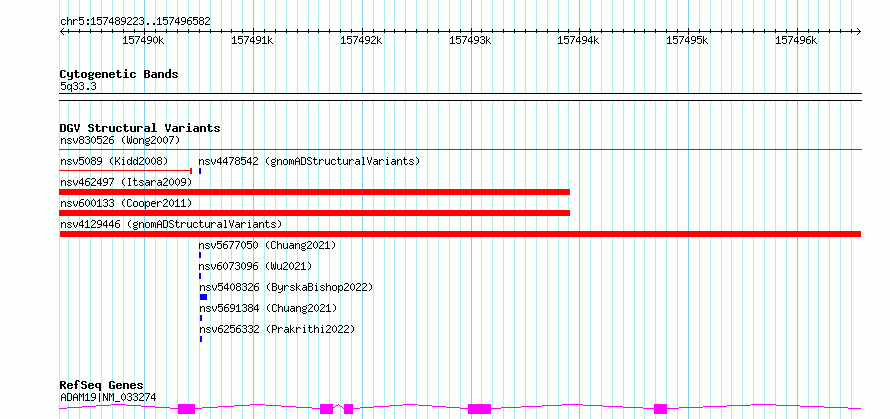The image size is (890, 419).
Task: Click the blue nsv5408326 variant block
Action: (x=203, y=297)
